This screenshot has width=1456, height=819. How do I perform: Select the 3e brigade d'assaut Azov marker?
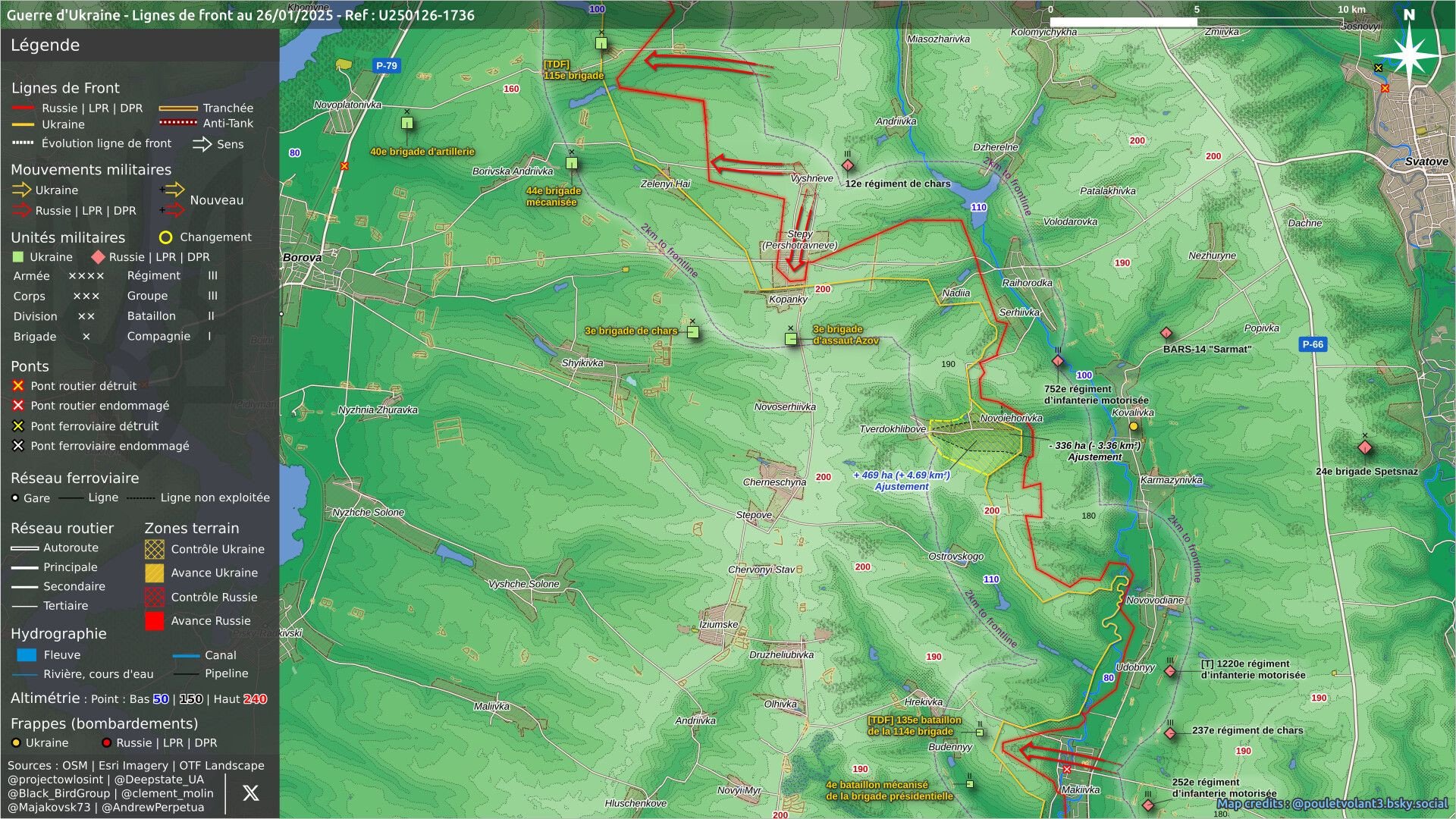[x=791, y=339]
